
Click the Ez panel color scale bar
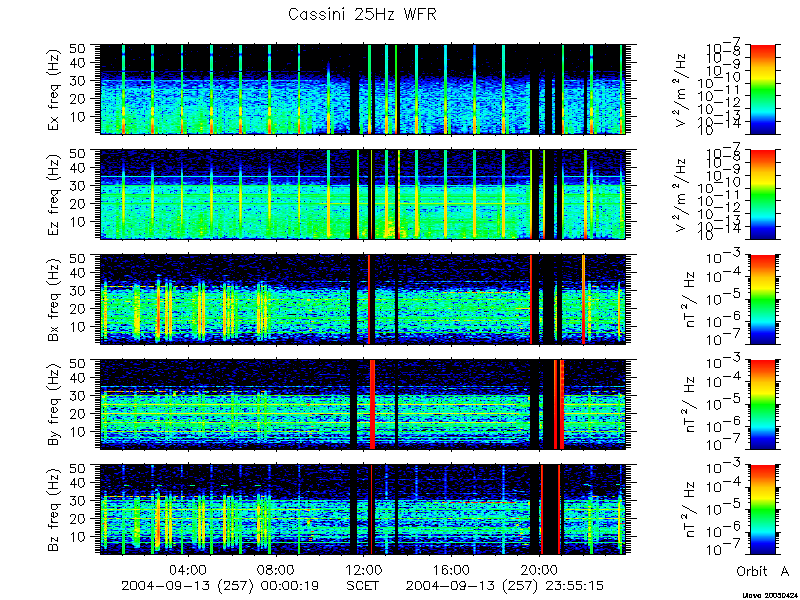point(762,194)
